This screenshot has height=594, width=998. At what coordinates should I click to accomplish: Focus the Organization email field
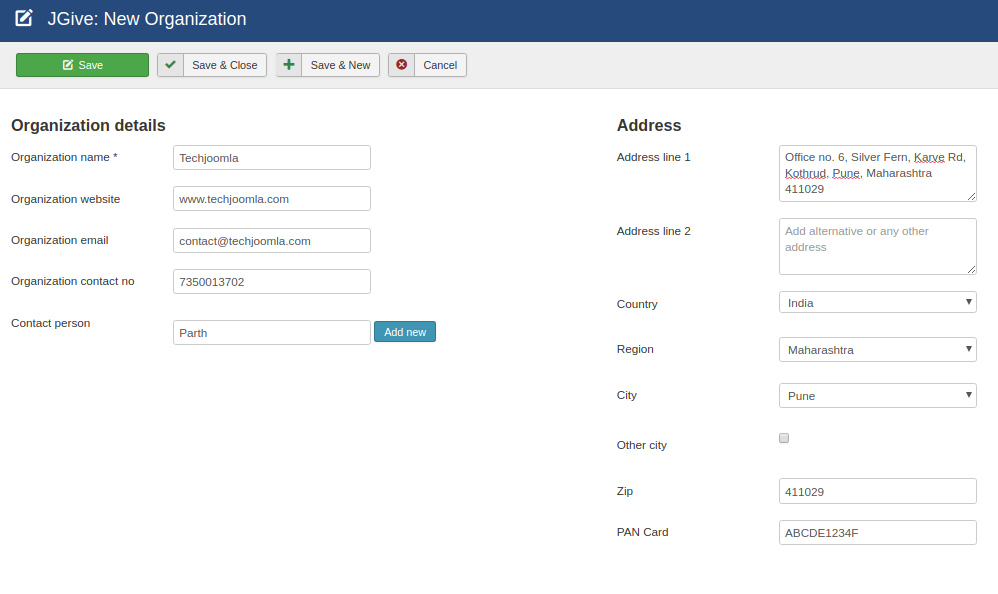click(272, 241)
